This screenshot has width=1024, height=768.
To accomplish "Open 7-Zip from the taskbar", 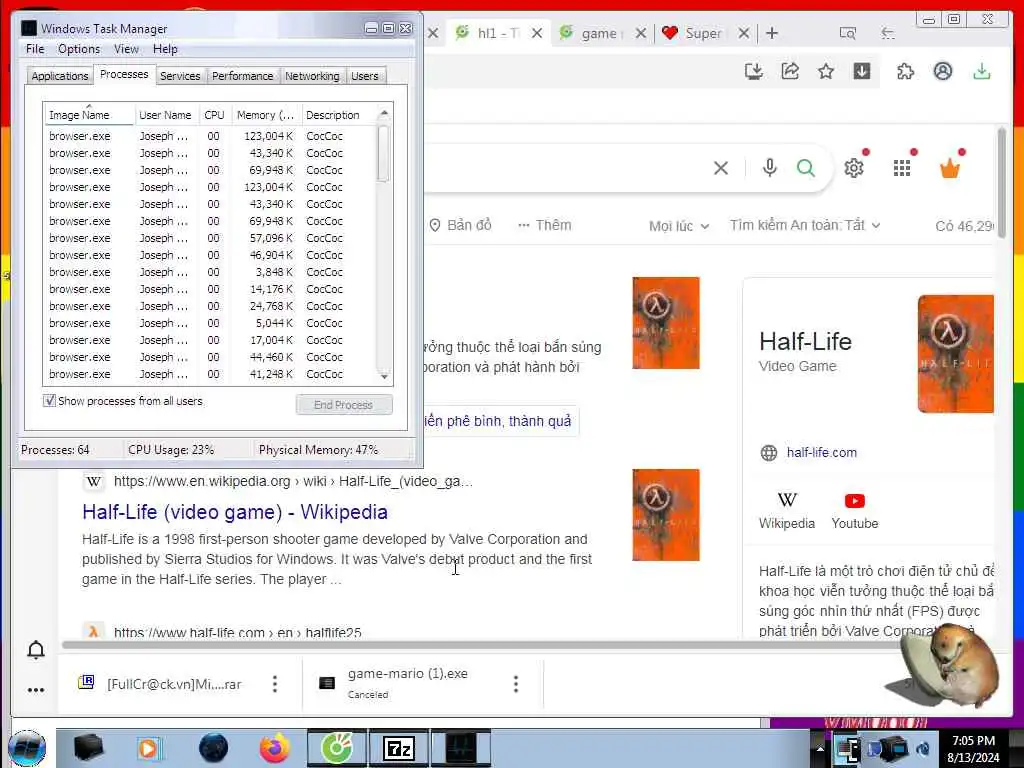I will tap(399, 748).
